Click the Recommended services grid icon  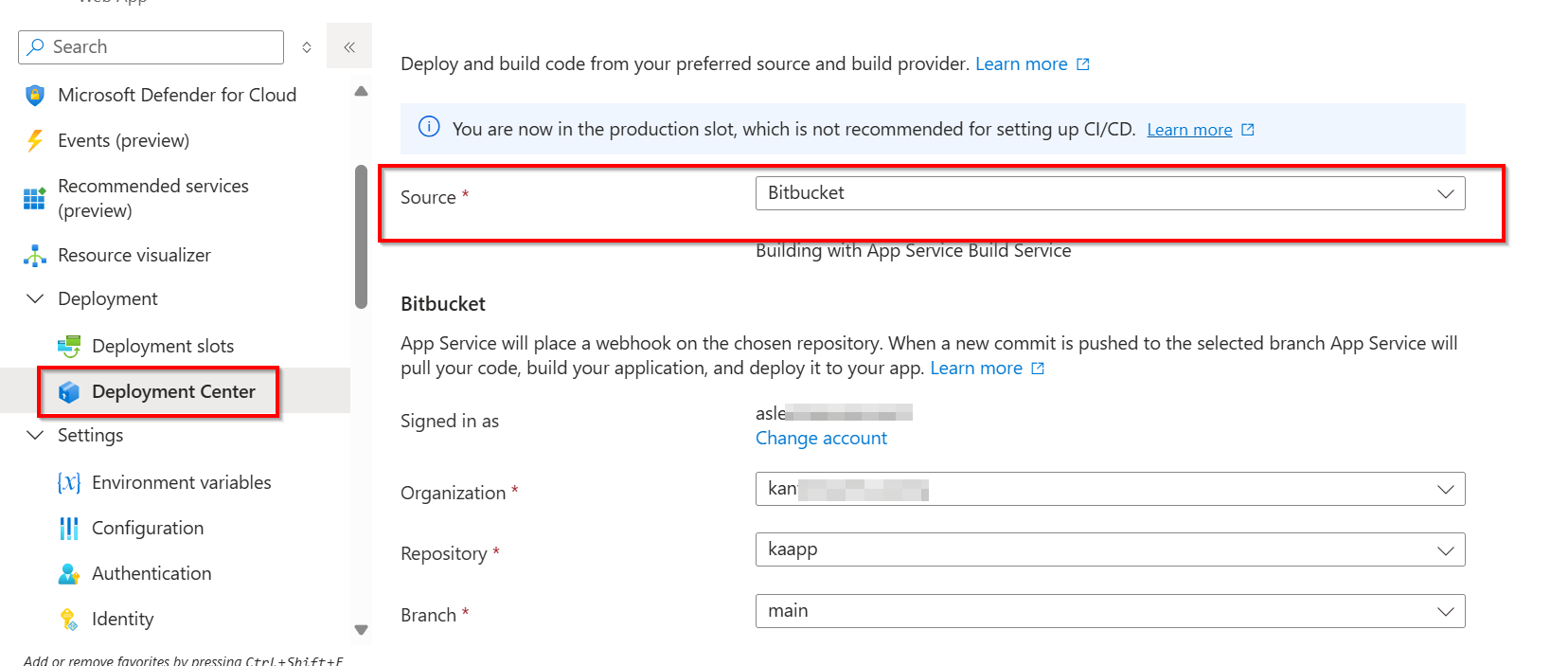(35, 198)
